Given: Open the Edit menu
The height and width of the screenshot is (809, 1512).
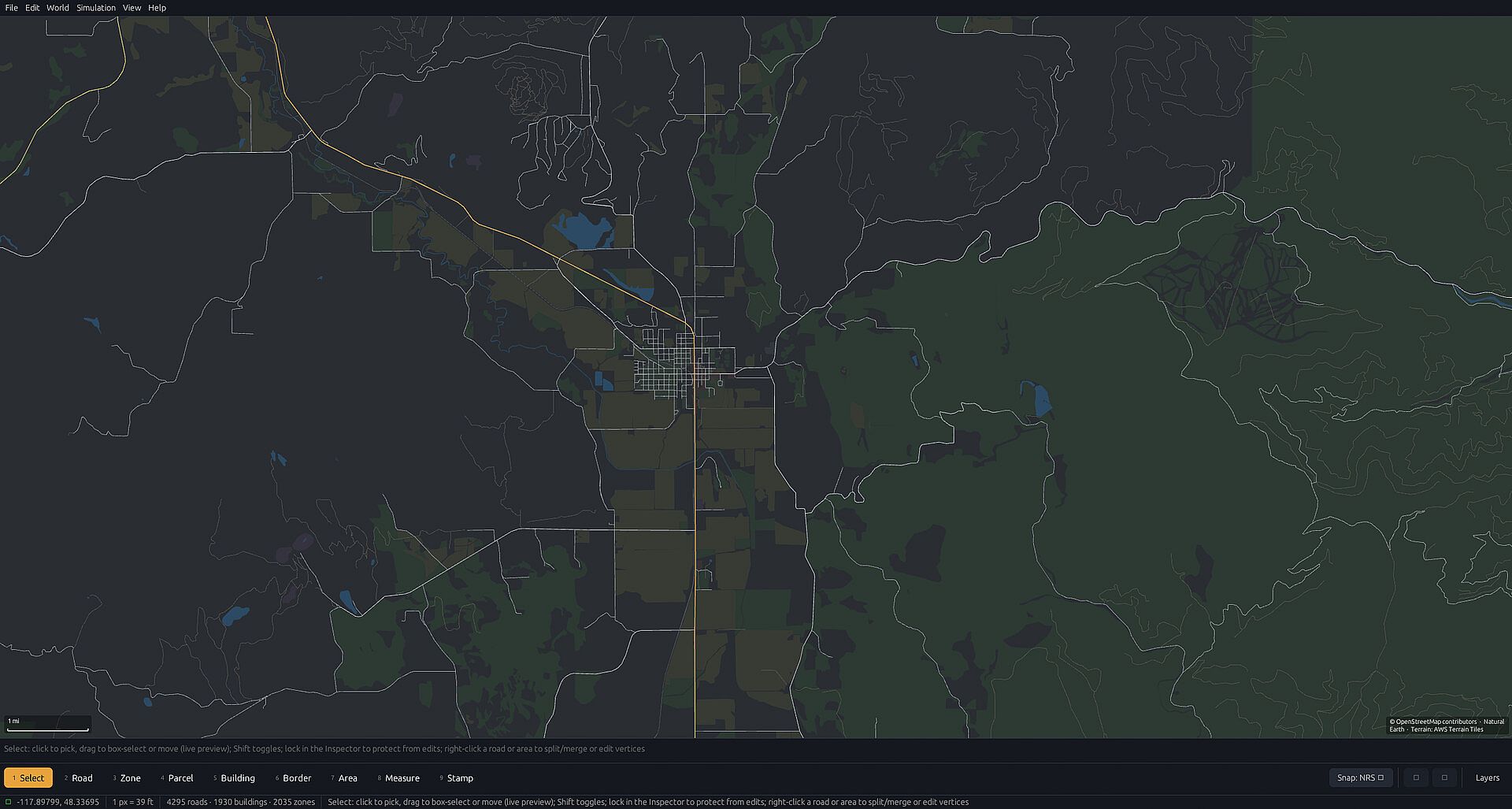Looking at the screenshot, I should [32, 8].
